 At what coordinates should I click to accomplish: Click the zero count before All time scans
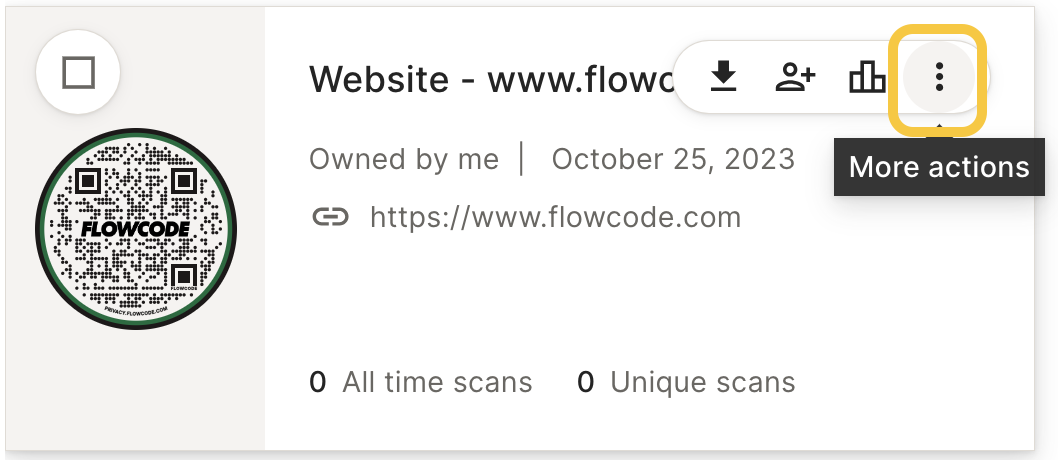[x=317, y=382]
